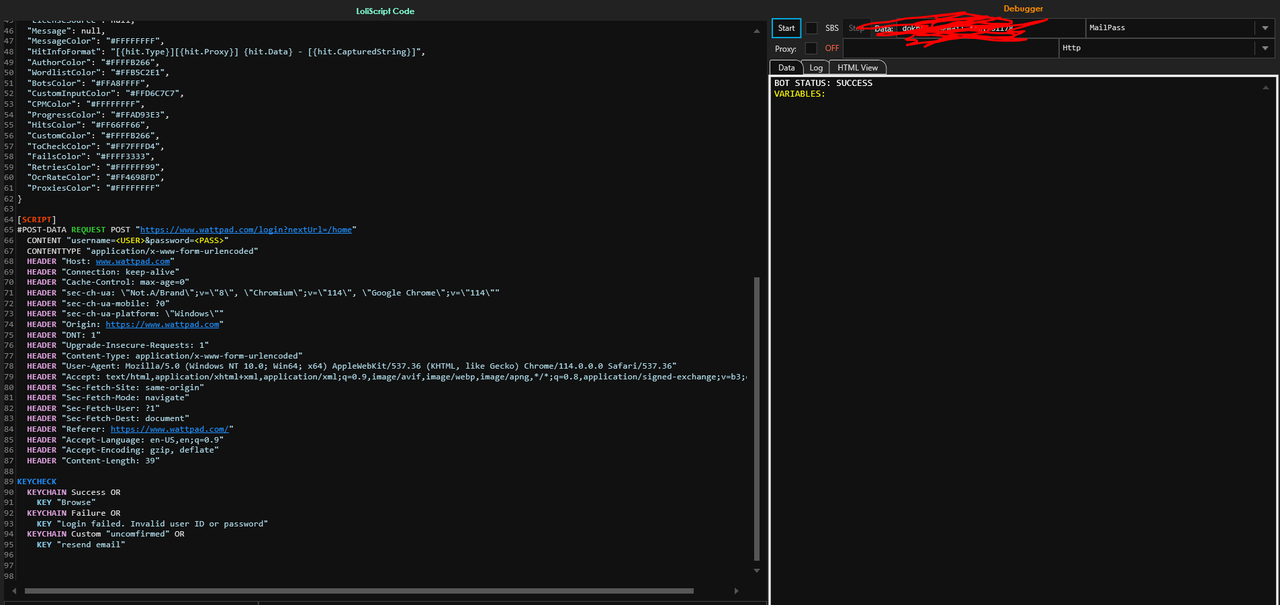Screen dimensions: 1280x605
Task: Click the KEY "Login failed. Invalid user ID" line
Action: tap(152, 523)
